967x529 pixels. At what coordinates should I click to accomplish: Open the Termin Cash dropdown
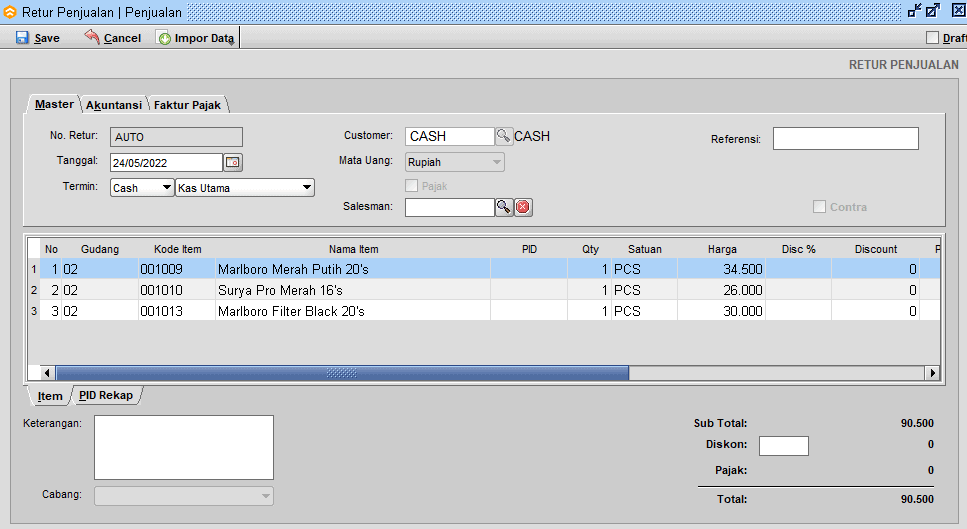coord(142,187)
